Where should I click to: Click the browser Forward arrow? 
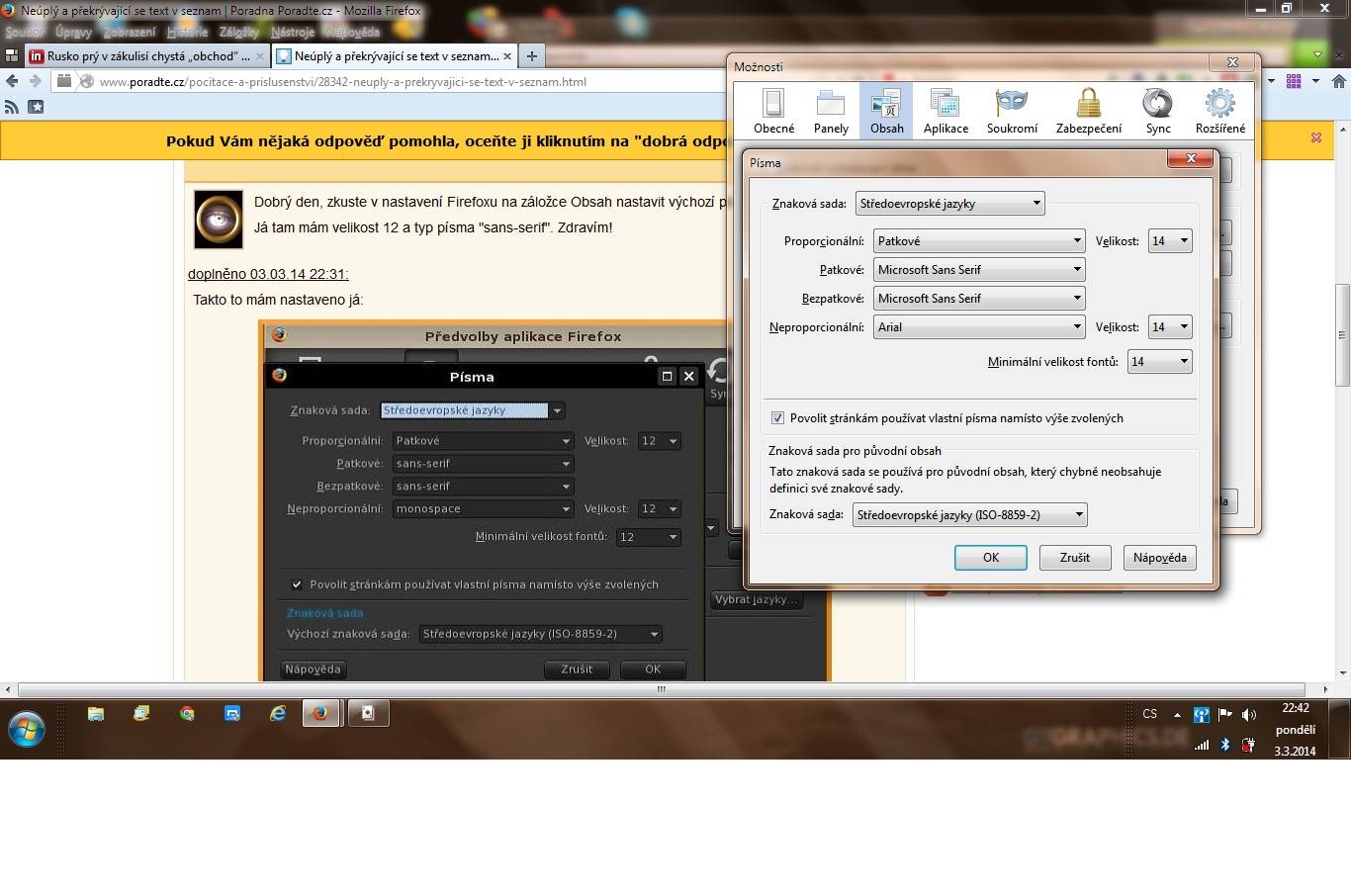[36, 81]
